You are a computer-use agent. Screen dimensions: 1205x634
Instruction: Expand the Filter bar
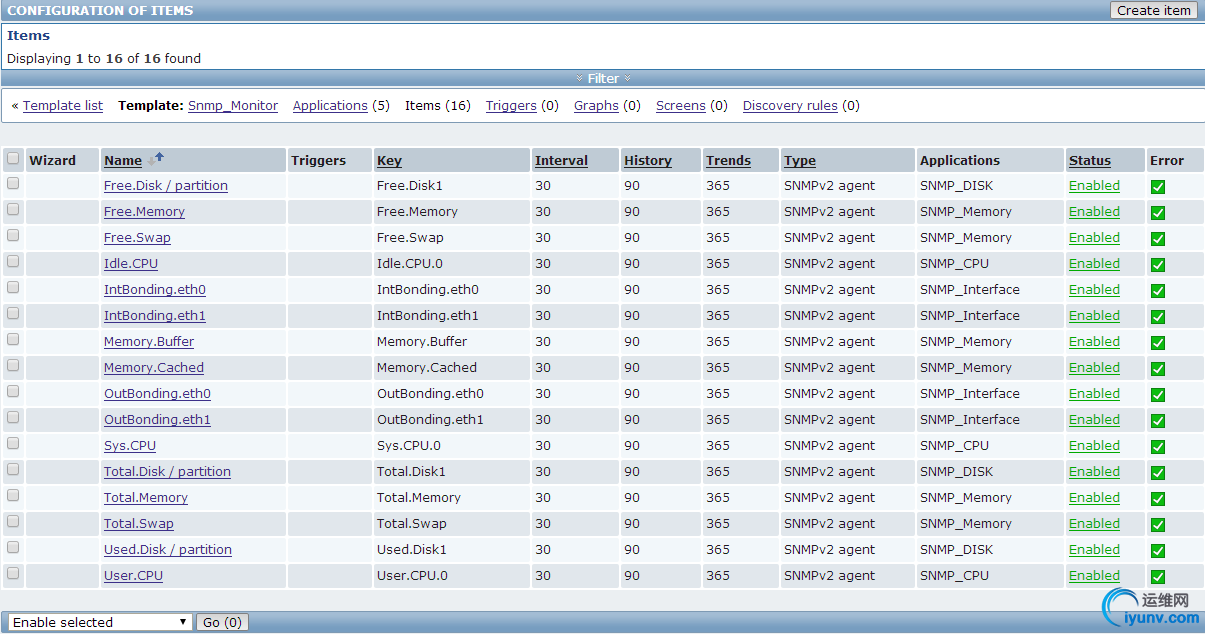(x=603, y=78)
